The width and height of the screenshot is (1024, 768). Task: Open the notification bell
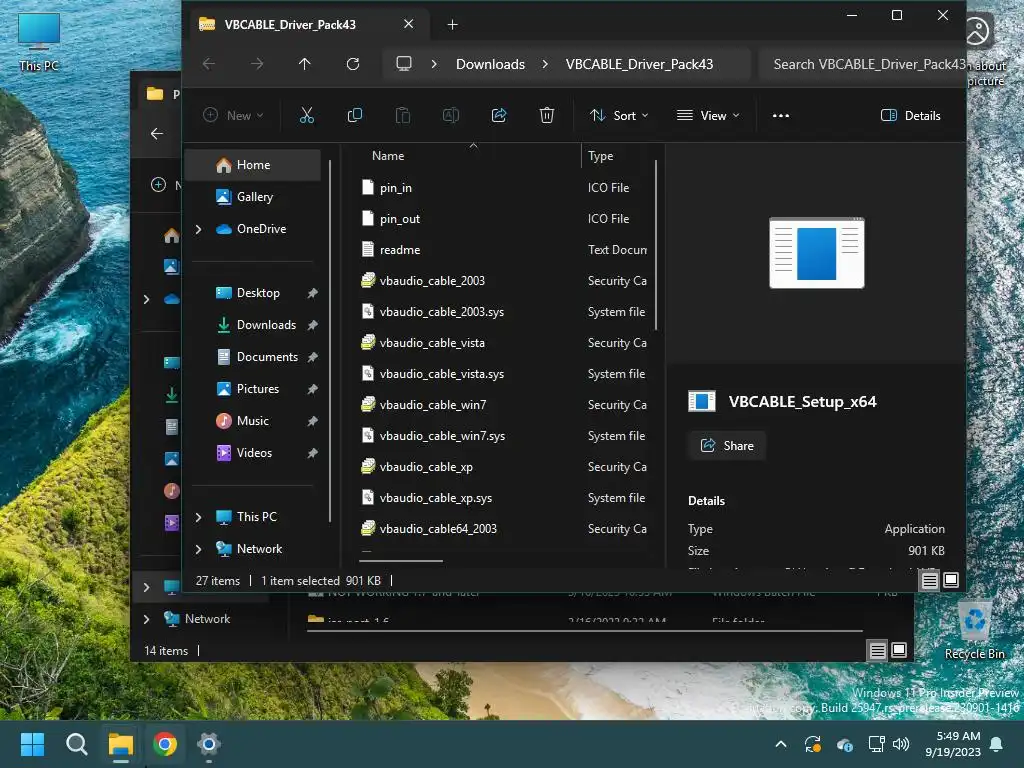click(x=997, y=744)
